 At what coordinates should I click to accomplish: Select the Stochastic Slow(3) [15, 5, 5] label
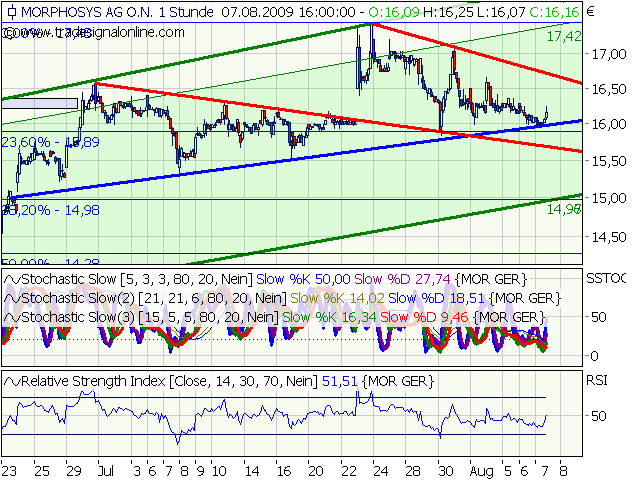pyautogui.click(x=150, y=318)
